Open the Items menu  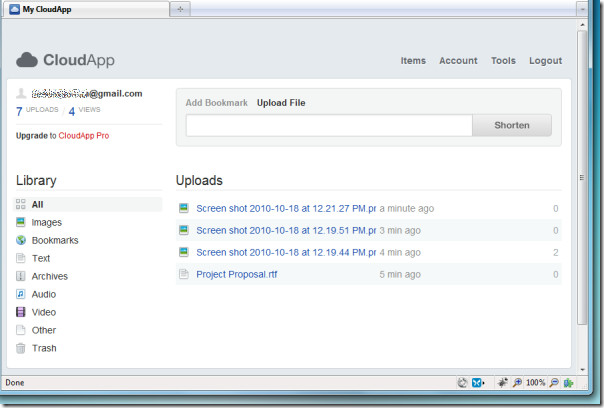[x=413, y=60]
